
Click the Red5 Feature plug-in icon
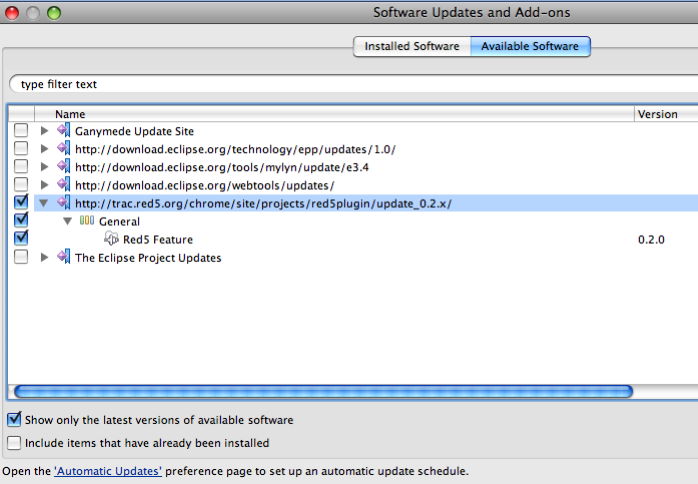coord(111,239)
